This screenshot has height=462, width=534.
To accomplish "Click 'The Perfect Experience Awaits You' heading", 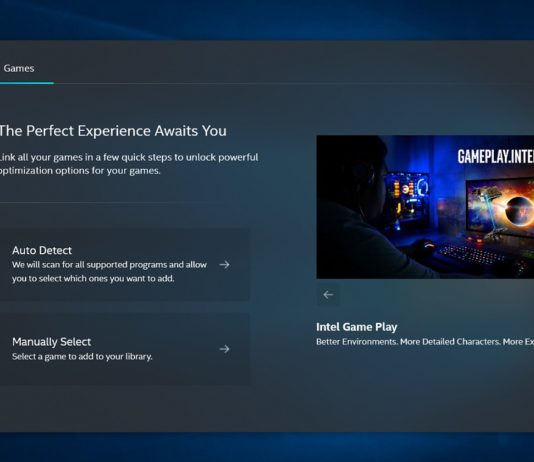I will coord(113,131).
